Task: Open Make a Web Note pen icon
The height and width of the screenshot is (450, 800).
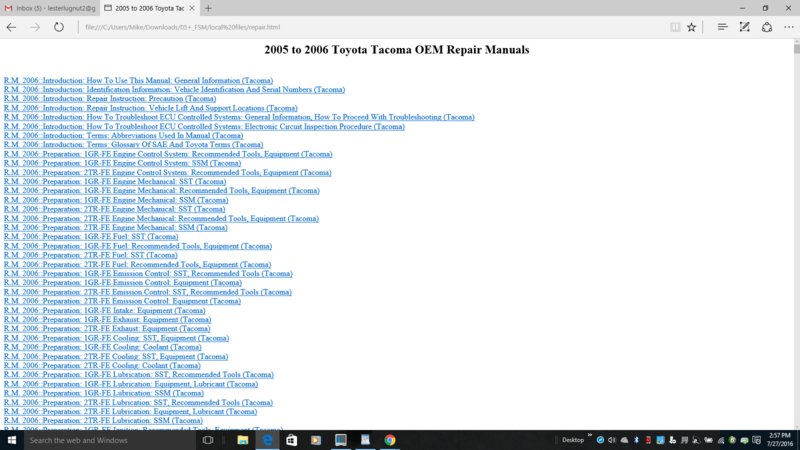Action: click(744, 27)
